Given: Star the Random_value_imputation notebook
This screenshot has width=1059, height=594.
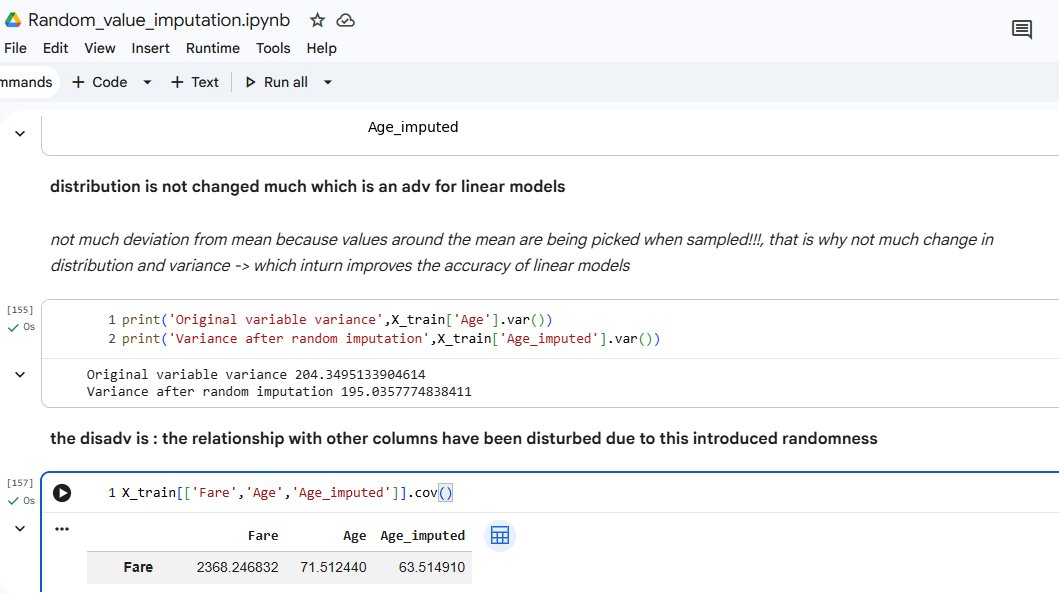Looking at the screenshot, I should 317,20.
